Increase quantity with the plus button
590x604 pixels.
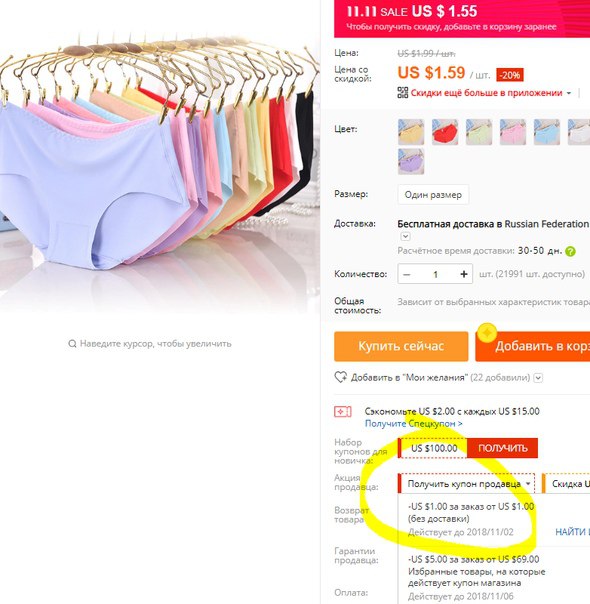click(464, 274)
